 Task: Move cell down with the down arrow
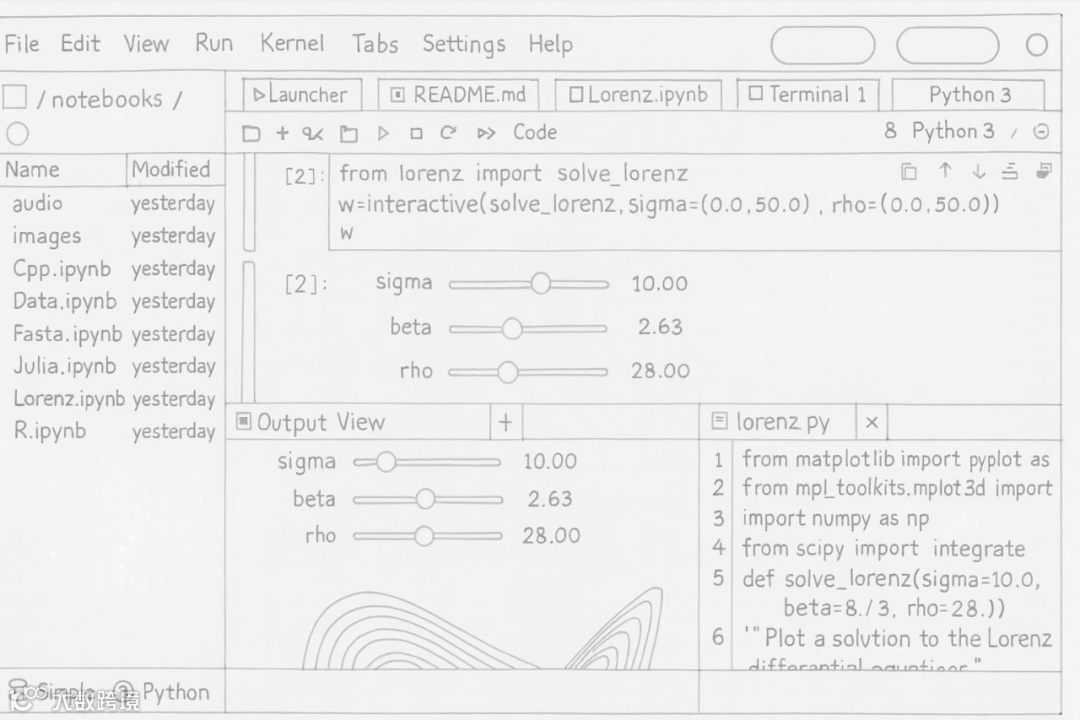[979, 172]
